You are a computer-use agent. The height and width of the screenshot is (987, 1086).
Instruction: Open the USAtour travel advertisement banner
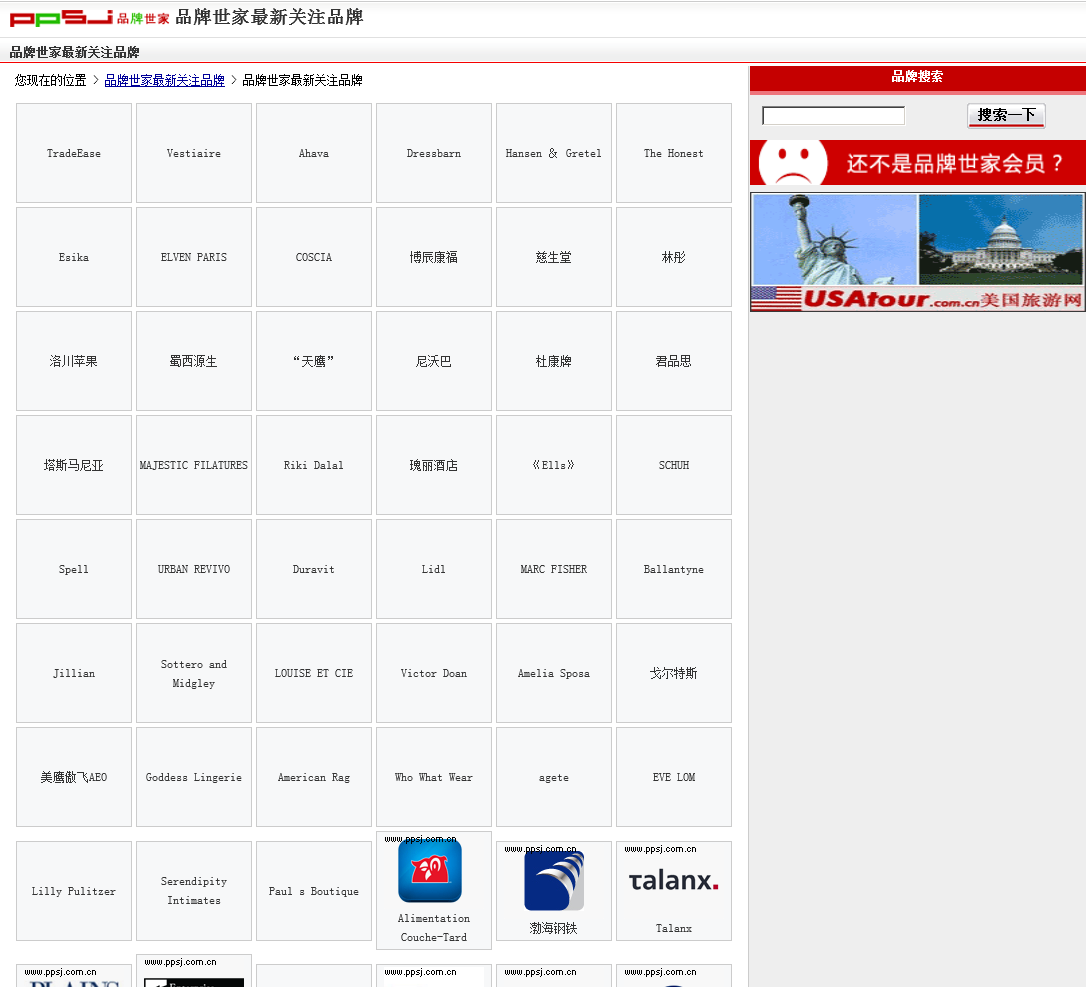(918, 252)
